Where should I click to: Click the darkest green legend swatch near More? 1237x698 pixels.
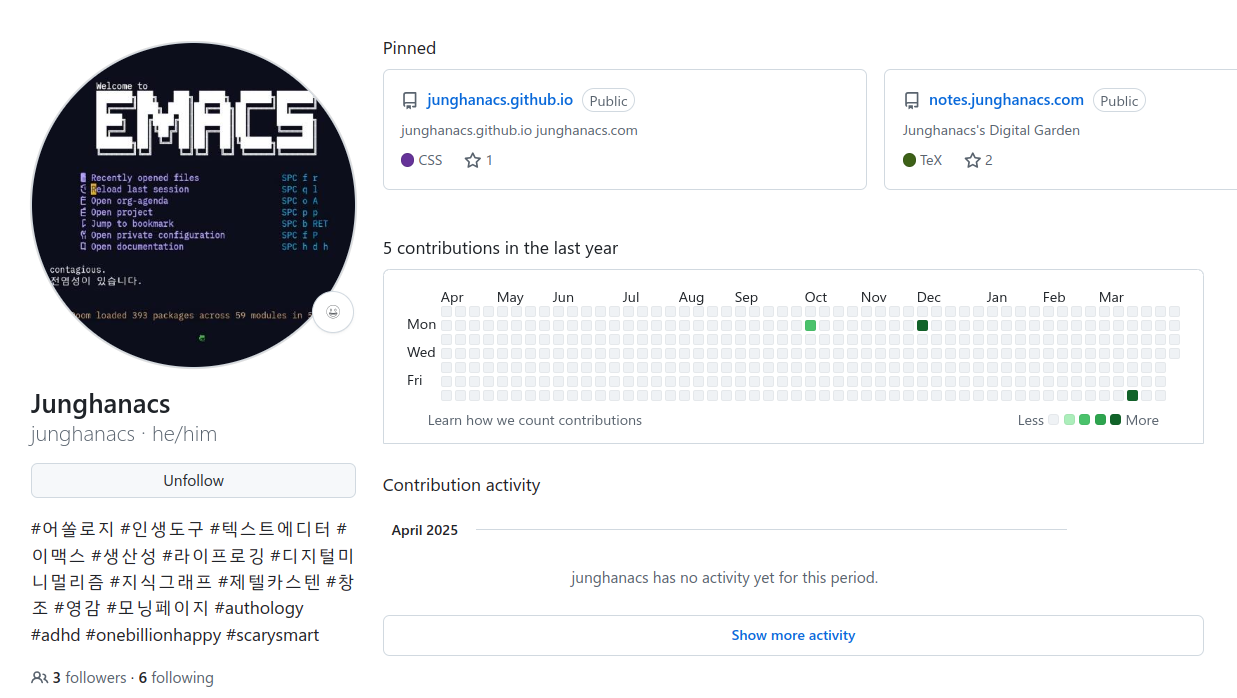pyautogui.click(x=1116, y=420)
